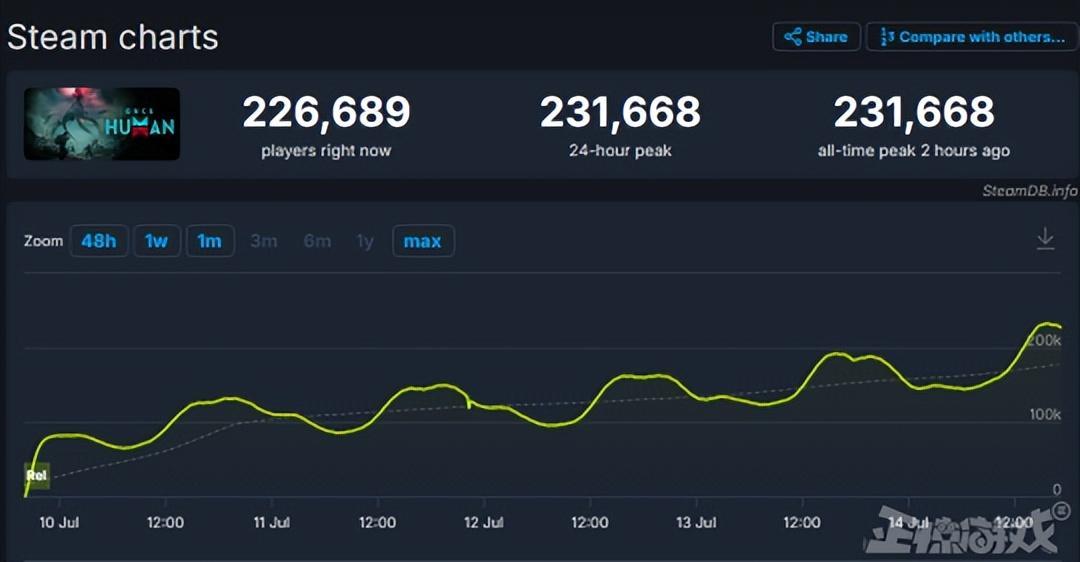
Task: Click the 200k y-axis label
Action: [x=1043, y=341]
